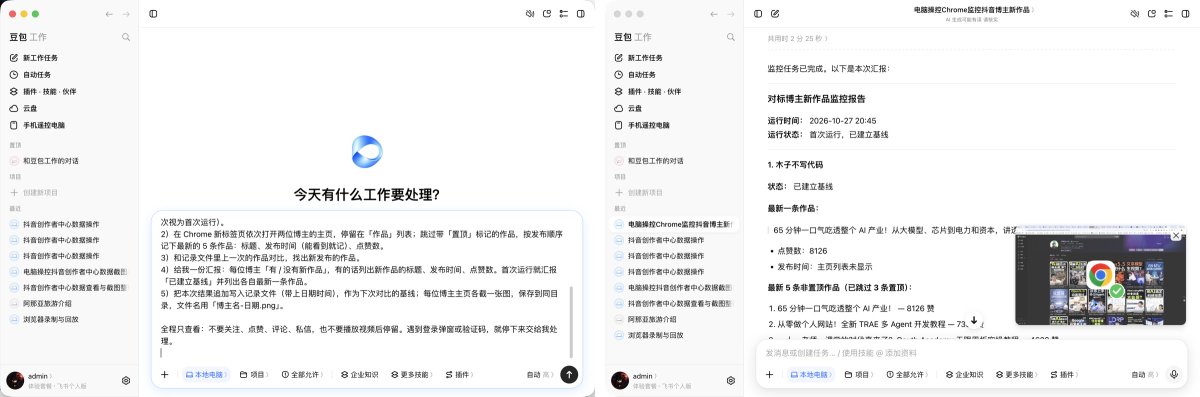1200x397 pixels.
Task: Click settings gear in right window sidebar
Action: 731,380
